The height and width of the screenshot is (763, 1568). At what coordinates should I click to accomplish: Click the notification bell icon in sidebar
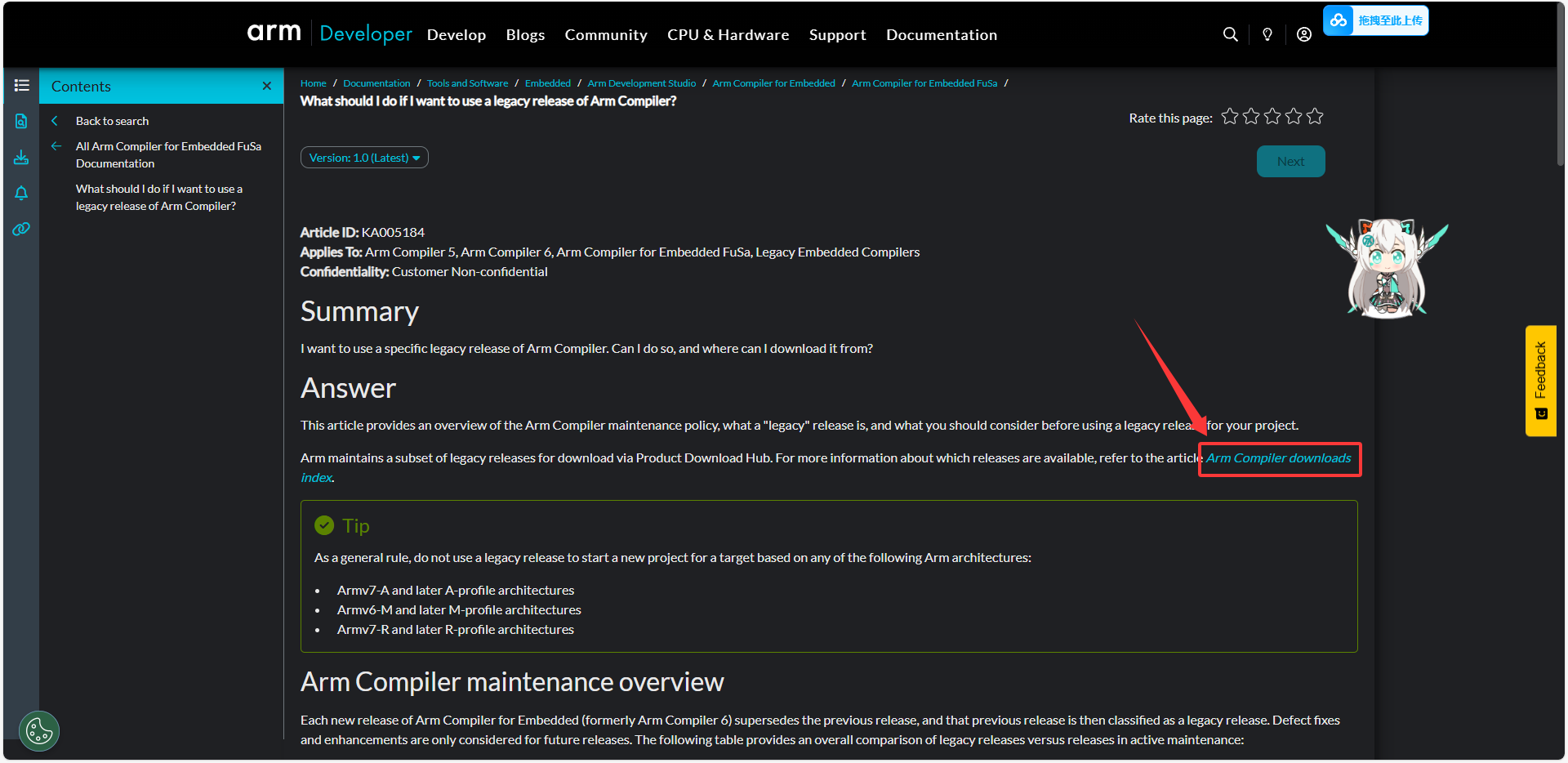21,194
